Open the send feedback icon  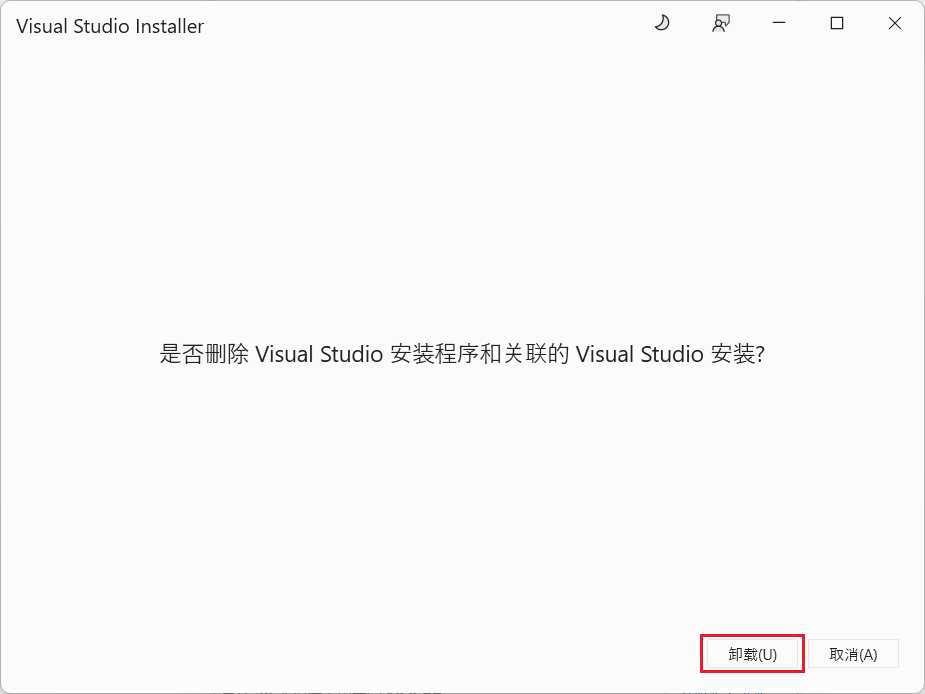coord(721,23)
